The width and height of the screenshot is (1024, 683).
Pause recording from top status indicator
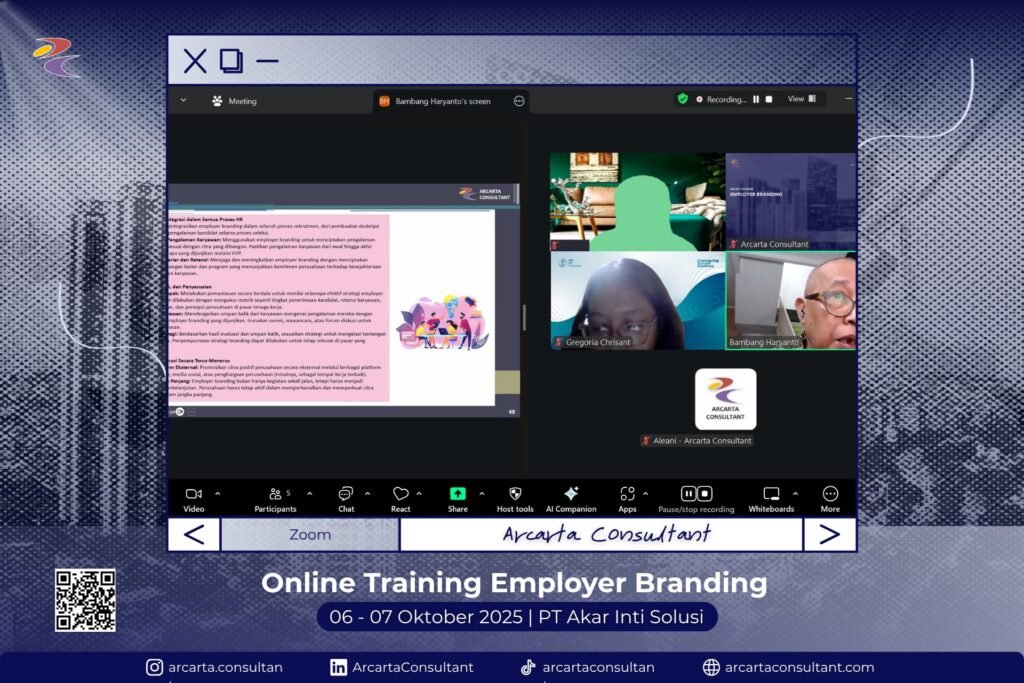point(756,99)
